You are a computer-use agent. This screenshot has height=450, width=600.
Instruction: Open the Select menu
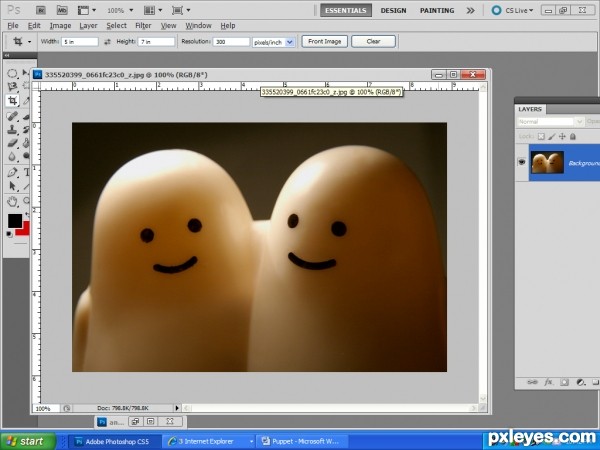[x=116, y=26]
